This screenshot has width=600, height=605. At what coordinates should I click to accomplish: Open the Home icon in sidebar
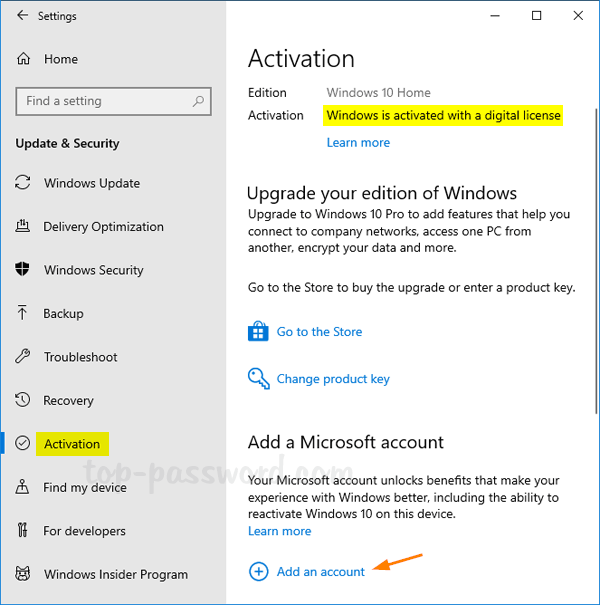pyautogui.click(x=23, y=59)
